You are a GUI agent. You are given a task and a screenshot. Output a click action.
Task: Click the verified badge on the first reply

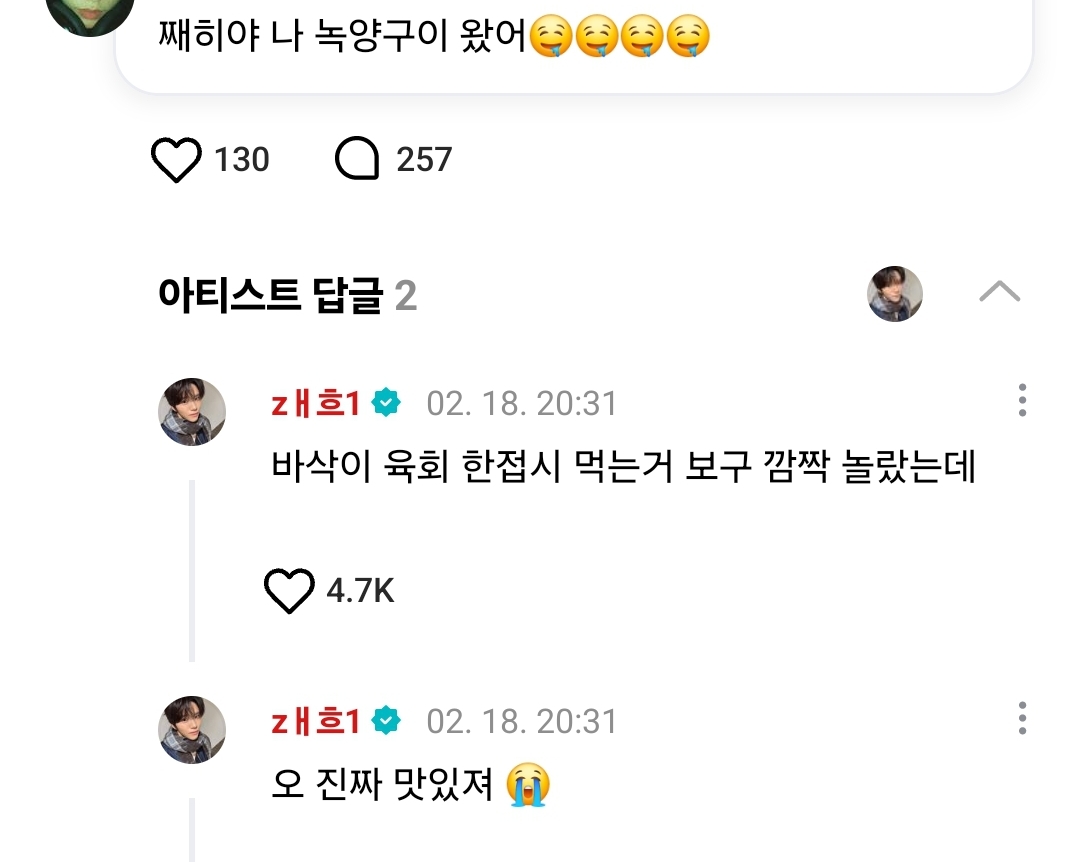(x=387, y=403)
